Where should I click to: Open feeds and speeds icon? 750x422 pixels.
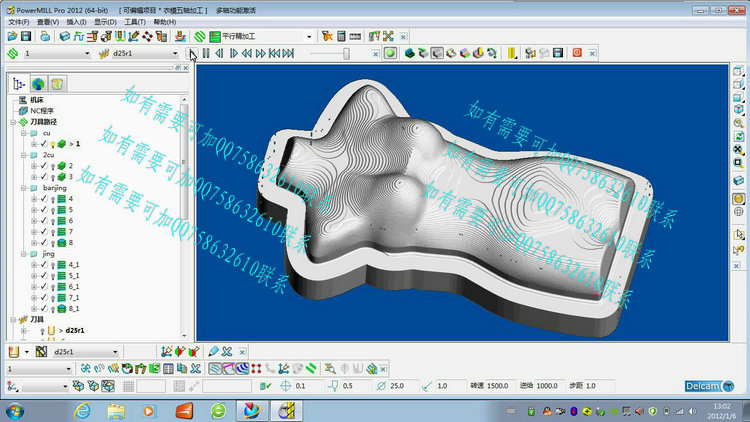(78, 36)
